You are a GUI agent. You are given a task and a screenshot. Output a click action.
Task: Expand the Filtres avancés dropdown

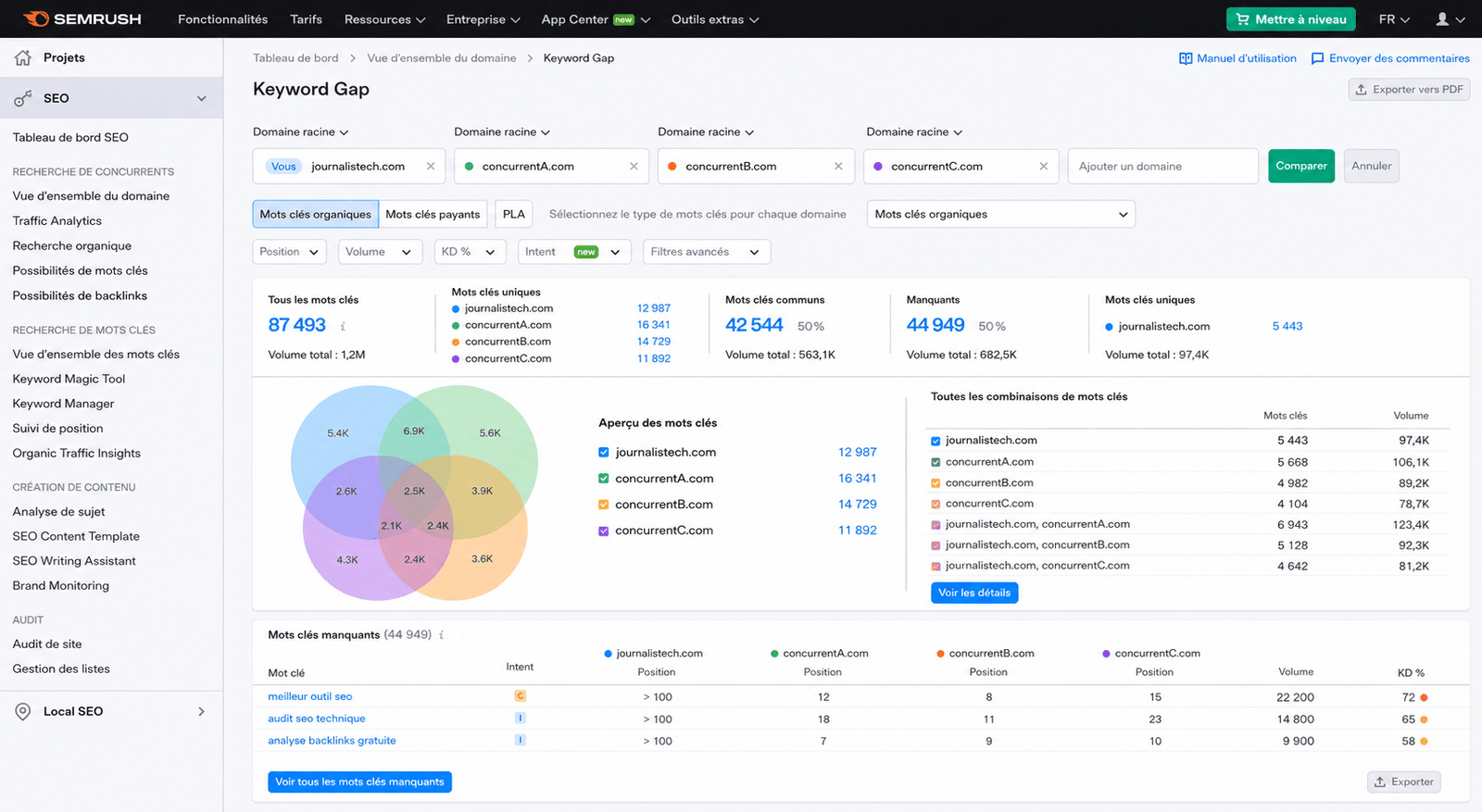707,252
